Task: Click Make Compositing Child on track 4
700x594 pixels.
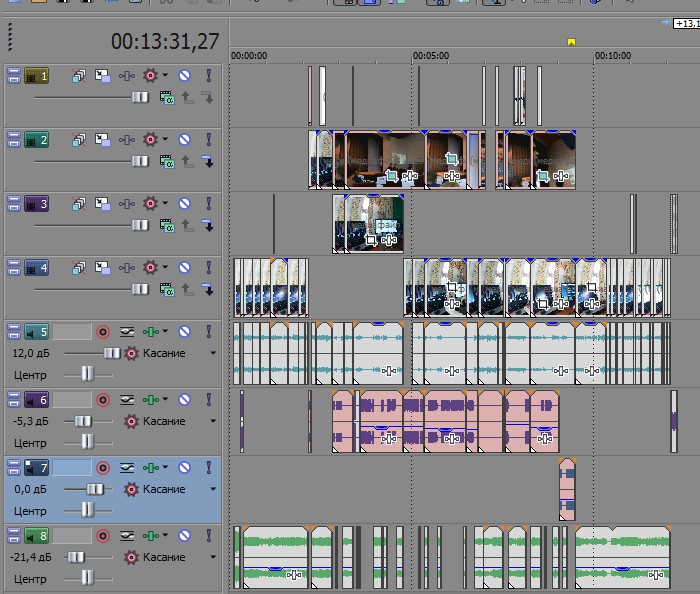Action: pyautogui.click(x=208, y=290)
